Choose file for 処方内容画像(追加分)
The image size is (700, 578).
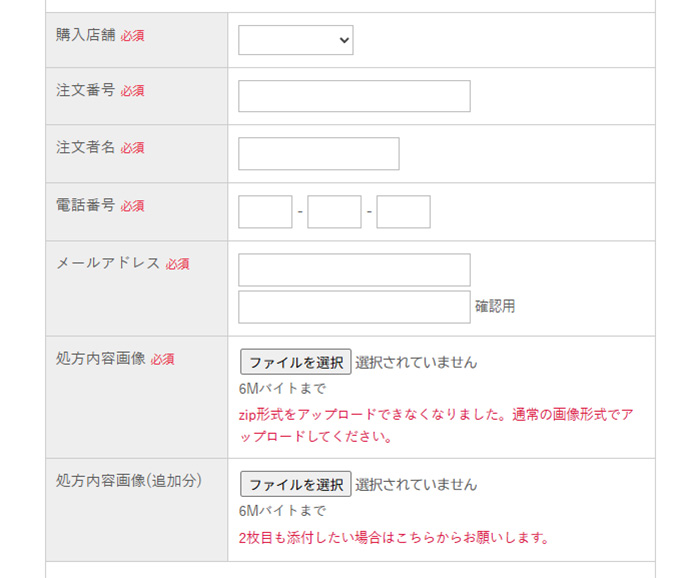pyautogui.click(x=296, y=484)
